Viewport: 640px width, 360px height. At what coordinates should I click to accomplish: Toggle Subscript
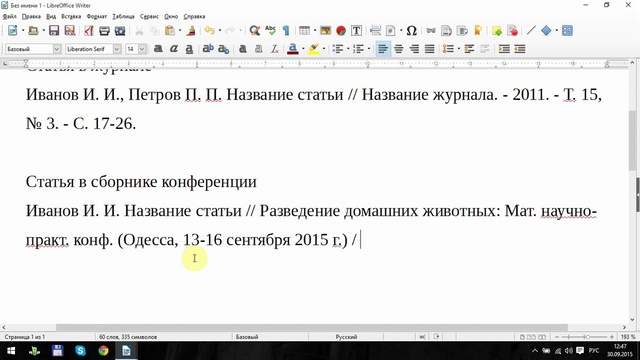pos(223,49)
